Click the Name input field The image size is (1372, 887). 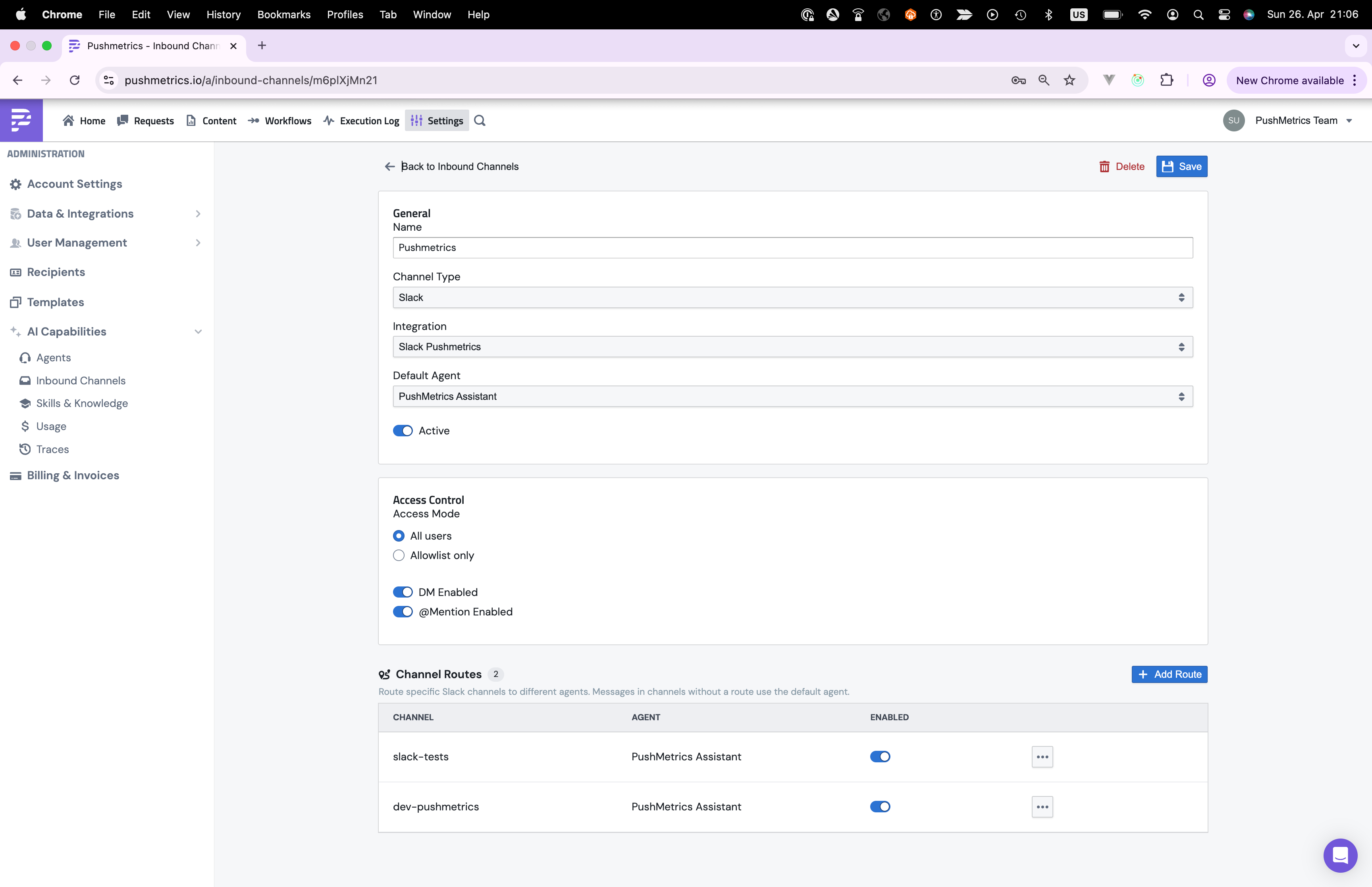click(792, 248)
